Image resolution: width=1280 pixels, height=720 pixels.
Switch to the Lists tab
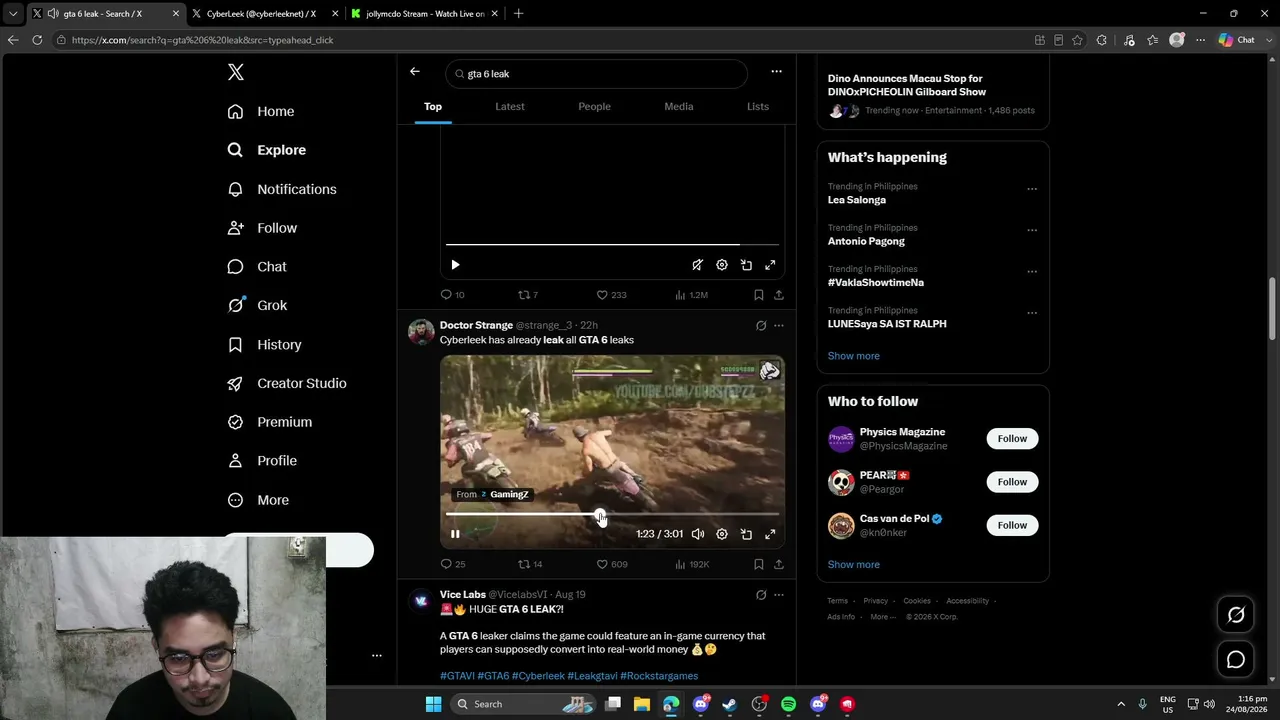[x=758, y=106]
